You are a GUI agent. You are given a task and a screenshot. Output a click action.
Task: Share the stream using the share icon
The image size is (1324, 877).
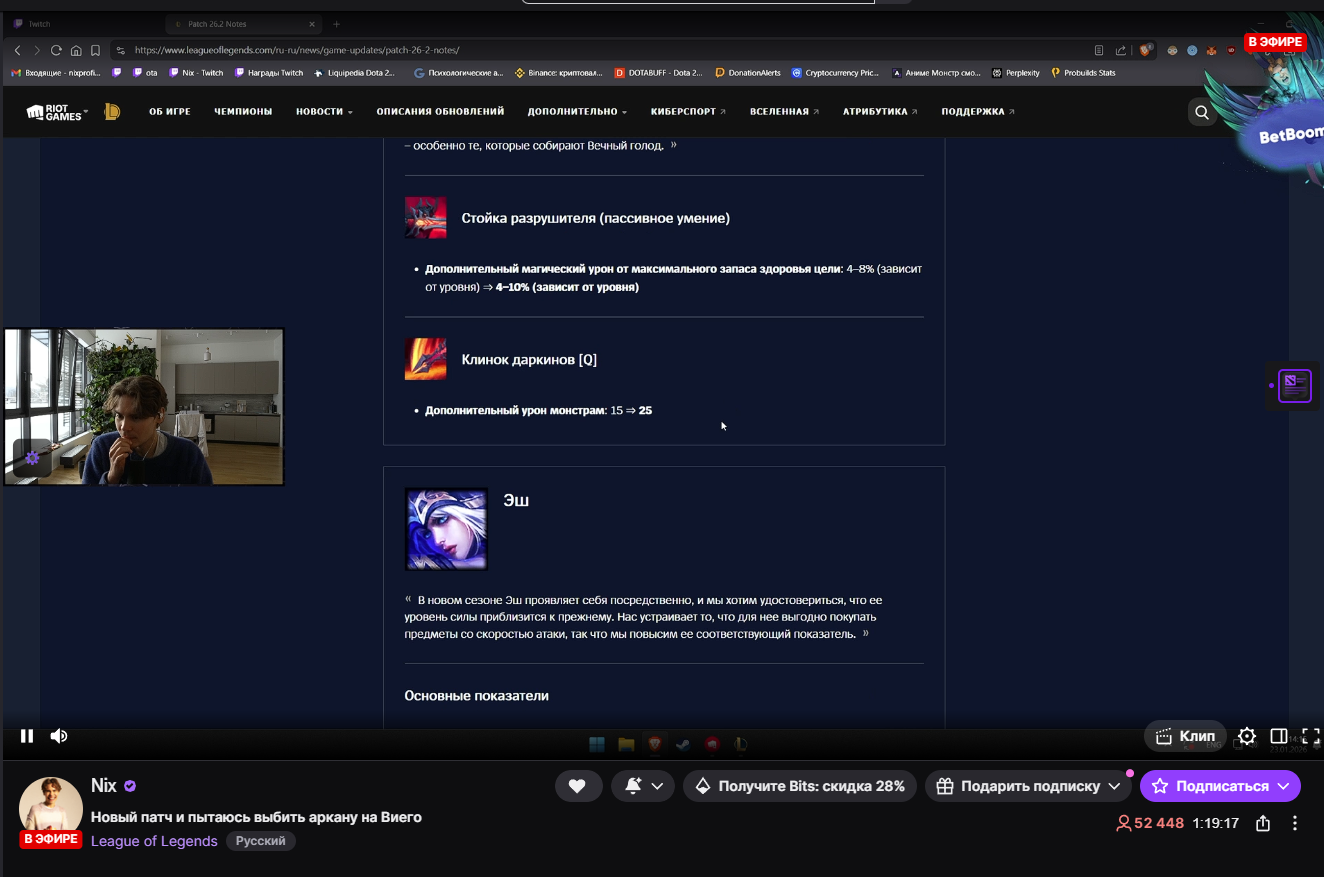point(1263,823)
